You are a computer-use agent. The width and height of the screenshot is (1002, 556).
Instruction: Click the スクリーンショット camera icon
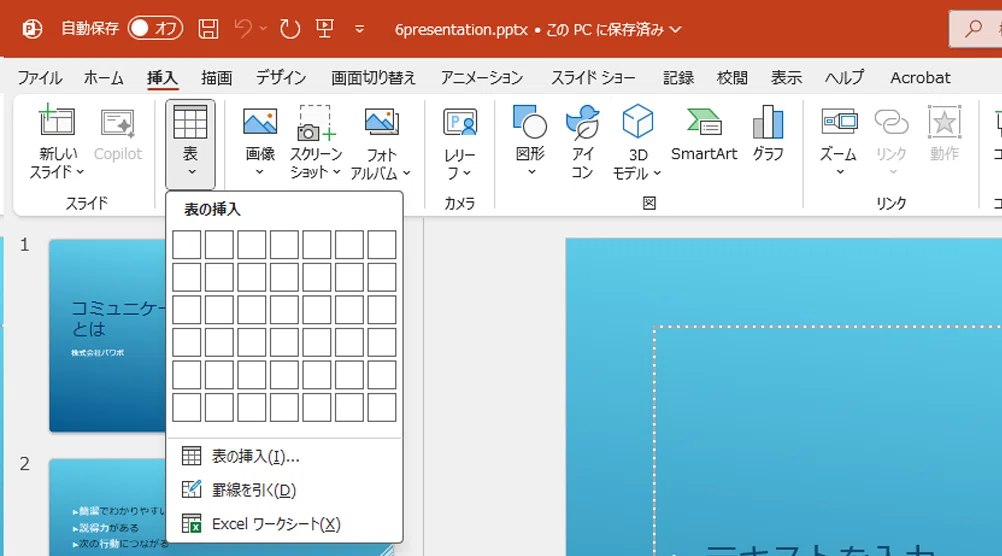(x=316, y=123)
